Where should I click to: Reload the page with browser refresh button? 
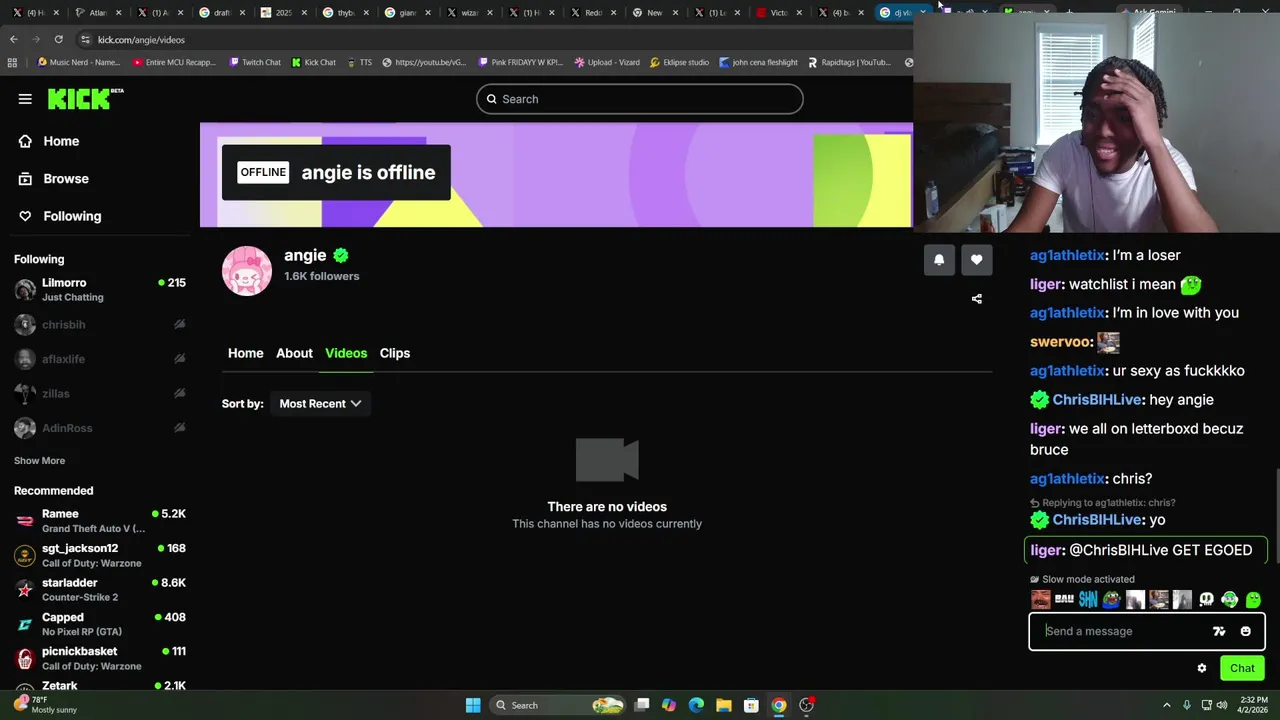click(59, 39)
